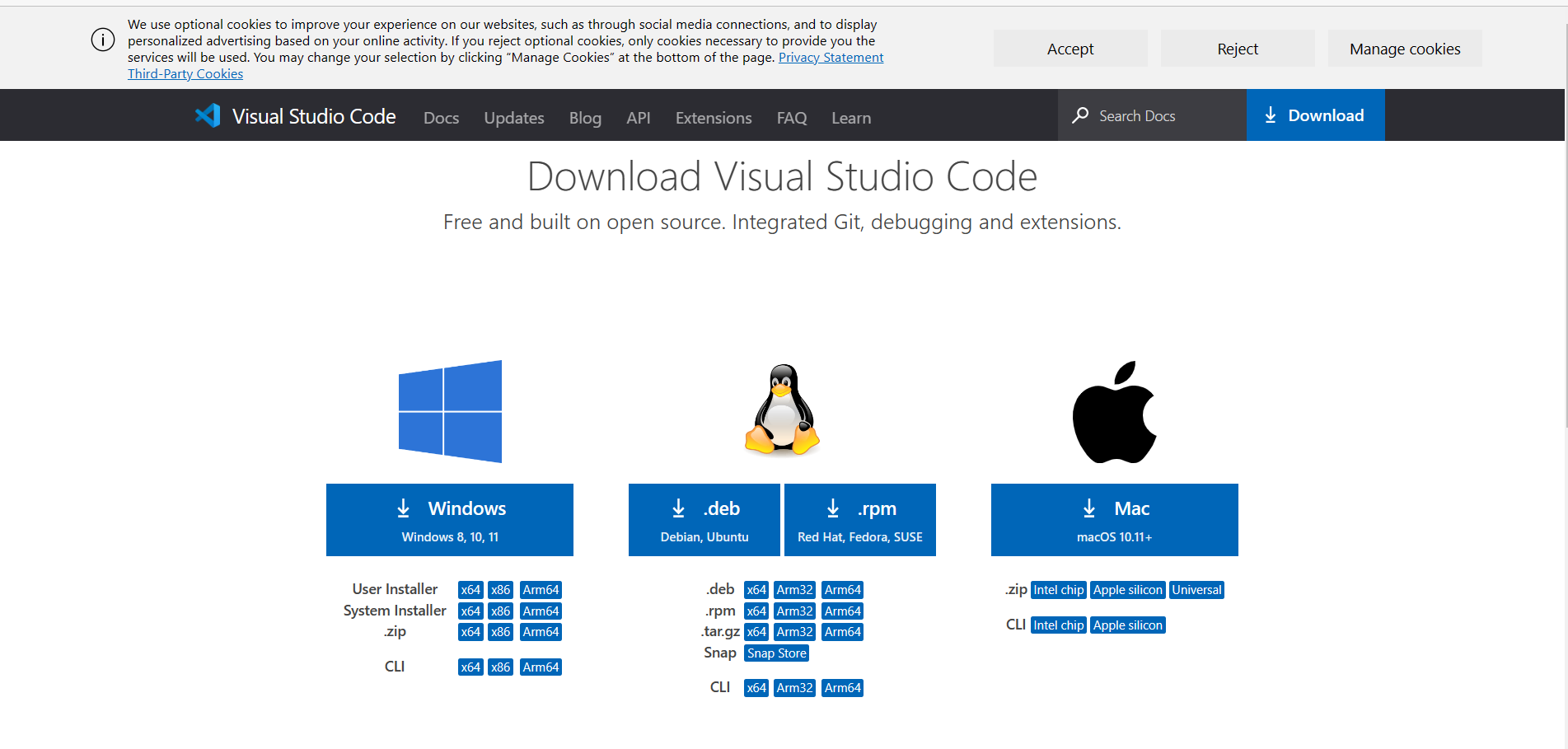Screen dimensions: 1568x749
Task: Select x64 in Linux .tar.gz row
Action: point(756,632)
